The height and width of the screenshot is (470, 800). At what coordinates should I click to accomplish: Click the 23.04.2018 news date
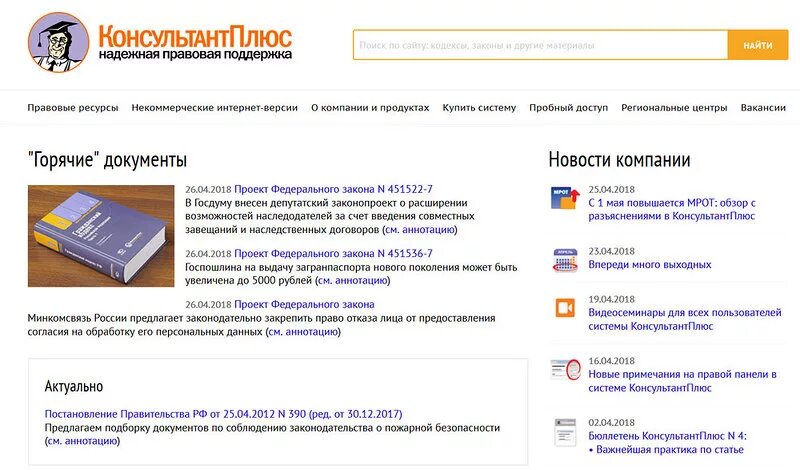(611, 251)
